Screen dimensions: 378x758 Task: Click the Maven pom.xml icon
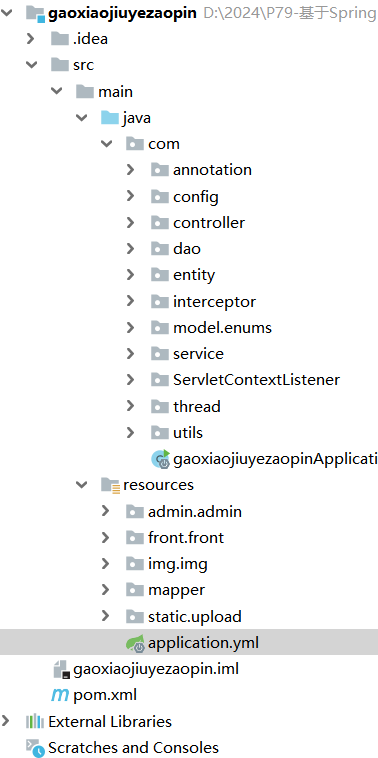60,695
